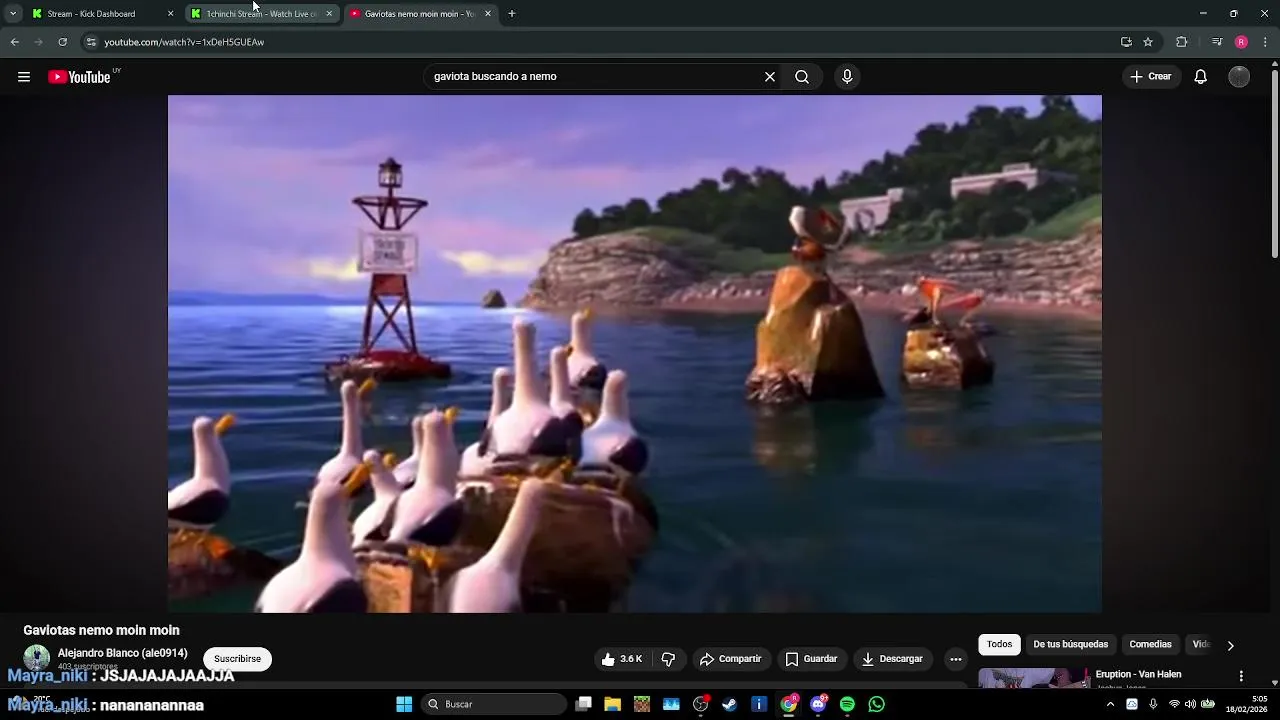
Task: Click the browser address bar URL
Action: [184, 42]
